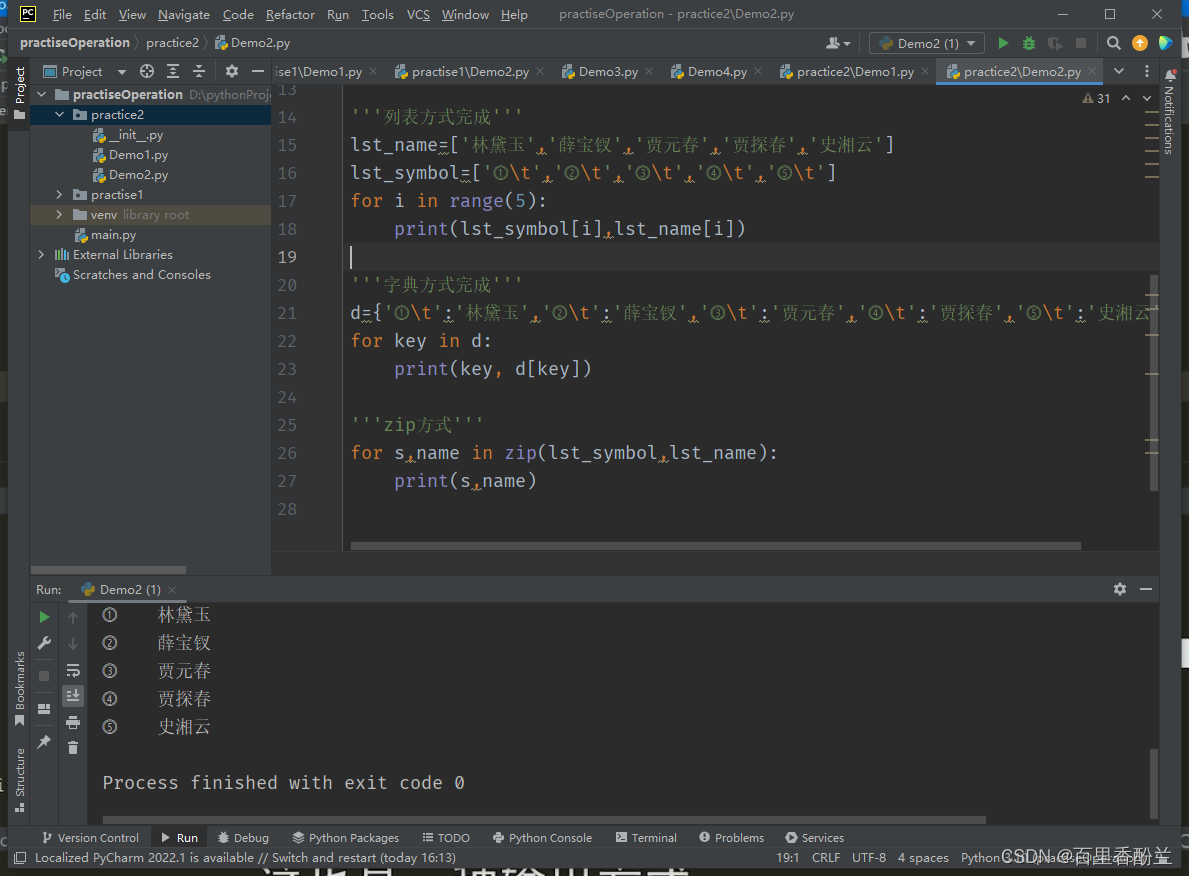This screenshot has width=1189, height=876.
Task: Open the Bookmarks side tool window
Action: point(20,689)
